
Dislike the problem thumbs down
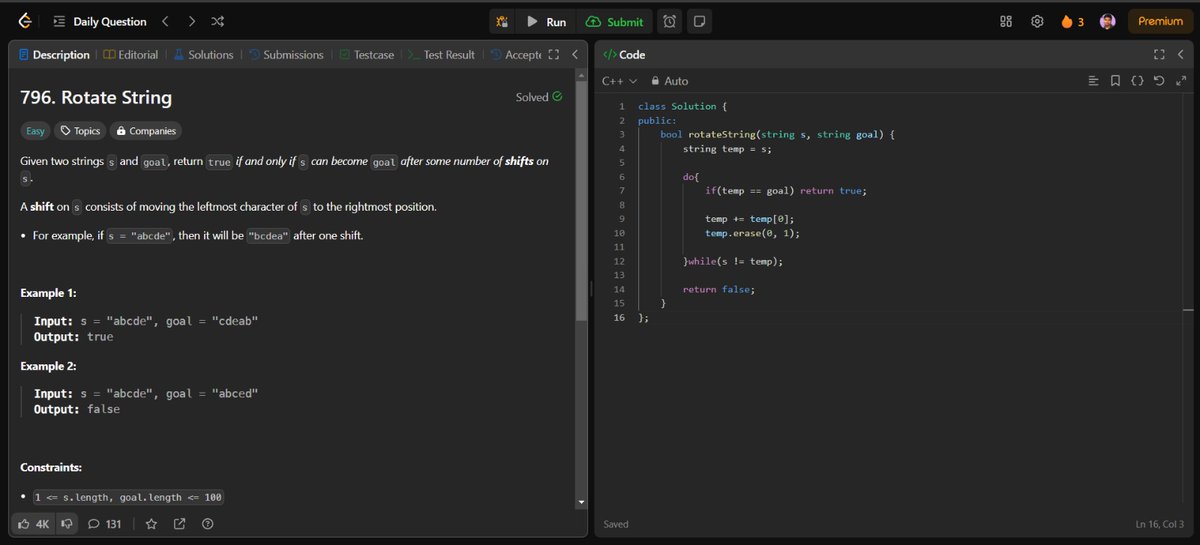pyautogui.click(x=66, y=523)
